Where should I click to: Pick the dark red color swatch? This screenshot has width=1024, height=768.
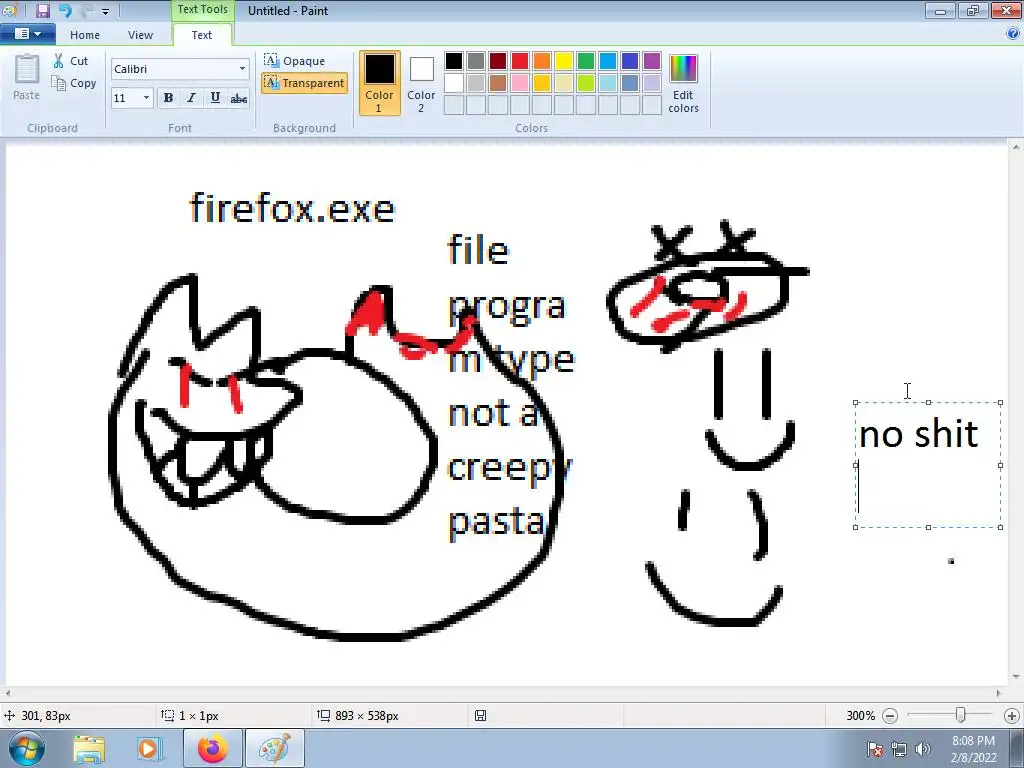[498, 61]
